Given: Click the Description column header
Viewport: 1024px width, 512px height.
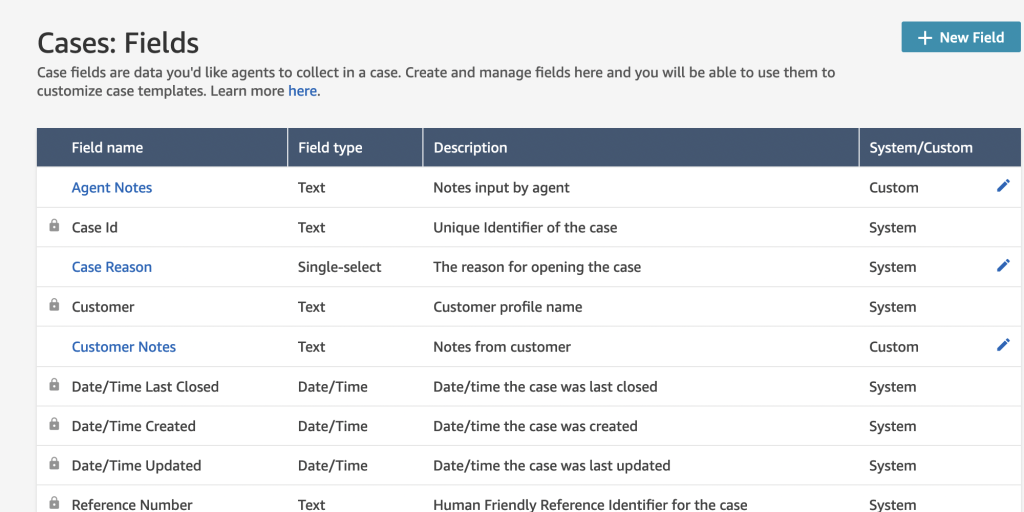Looking at the screenshot, I should pyautogui.click(x=470, y=148).
